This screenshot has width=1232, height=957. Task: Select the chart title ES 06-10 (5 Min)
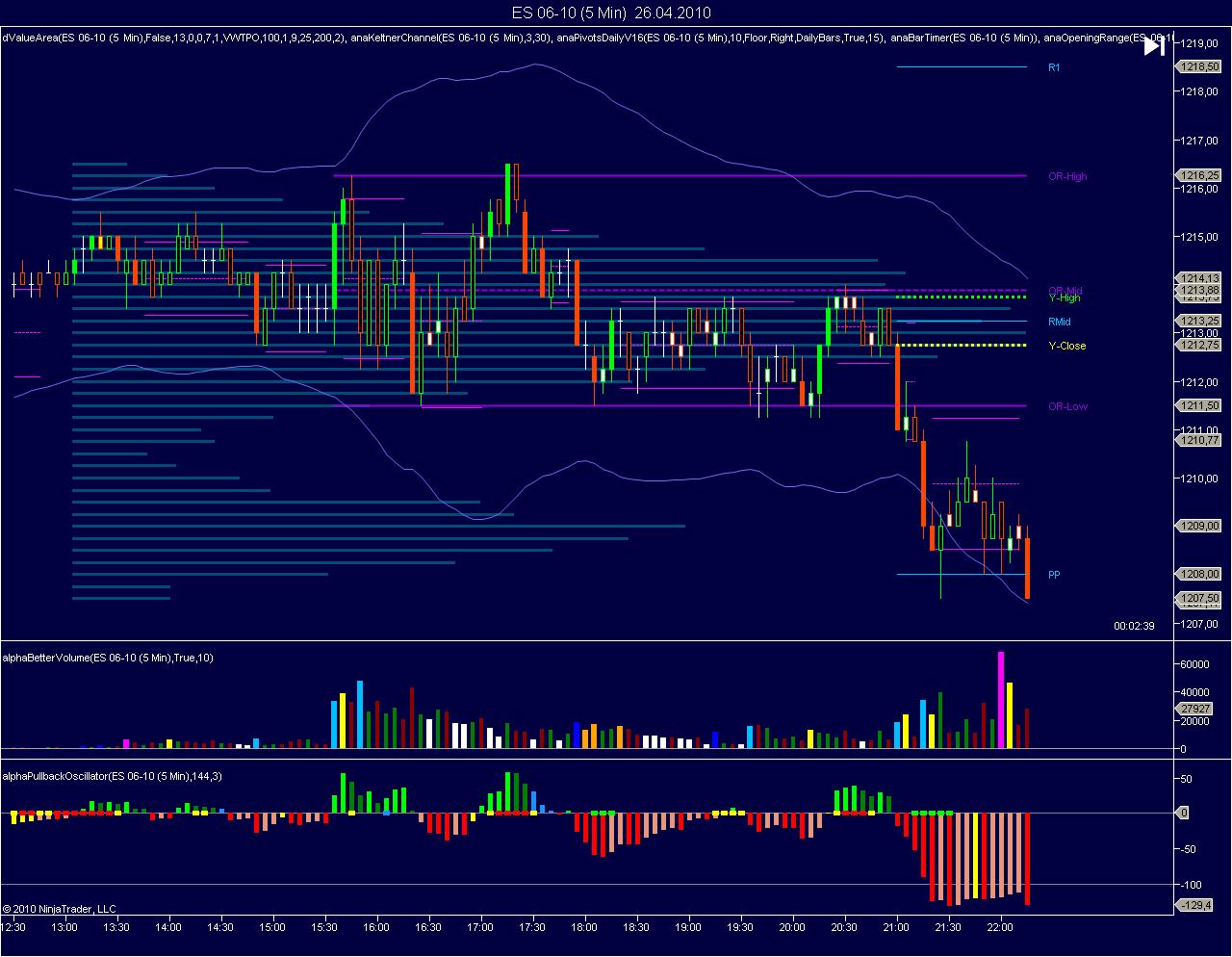pos(569,13)
